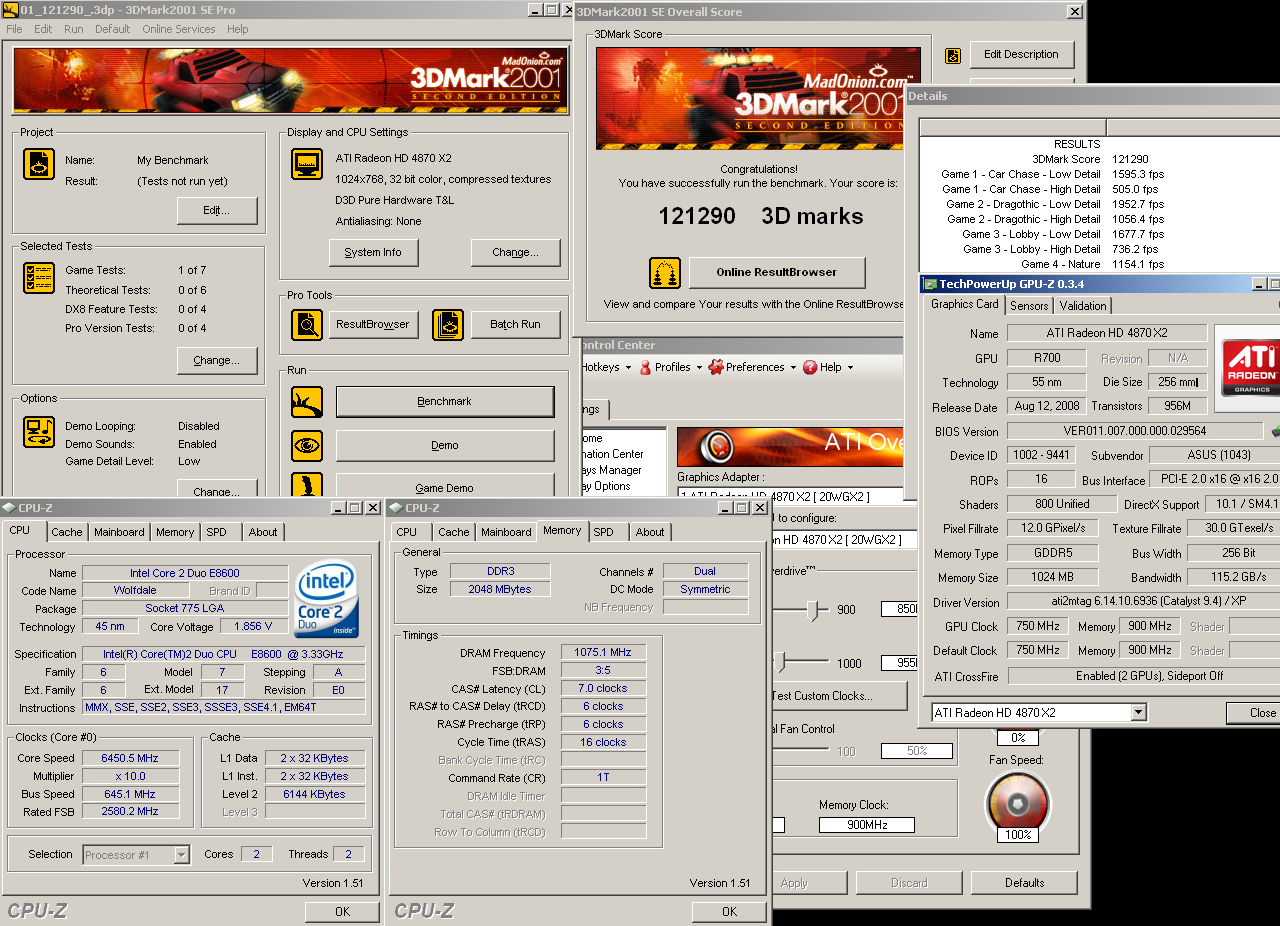Viewport: 1280px width, 926px height.
Task: Switch to Sensors tab in GPU-Z
Action: pos(1029,306)
